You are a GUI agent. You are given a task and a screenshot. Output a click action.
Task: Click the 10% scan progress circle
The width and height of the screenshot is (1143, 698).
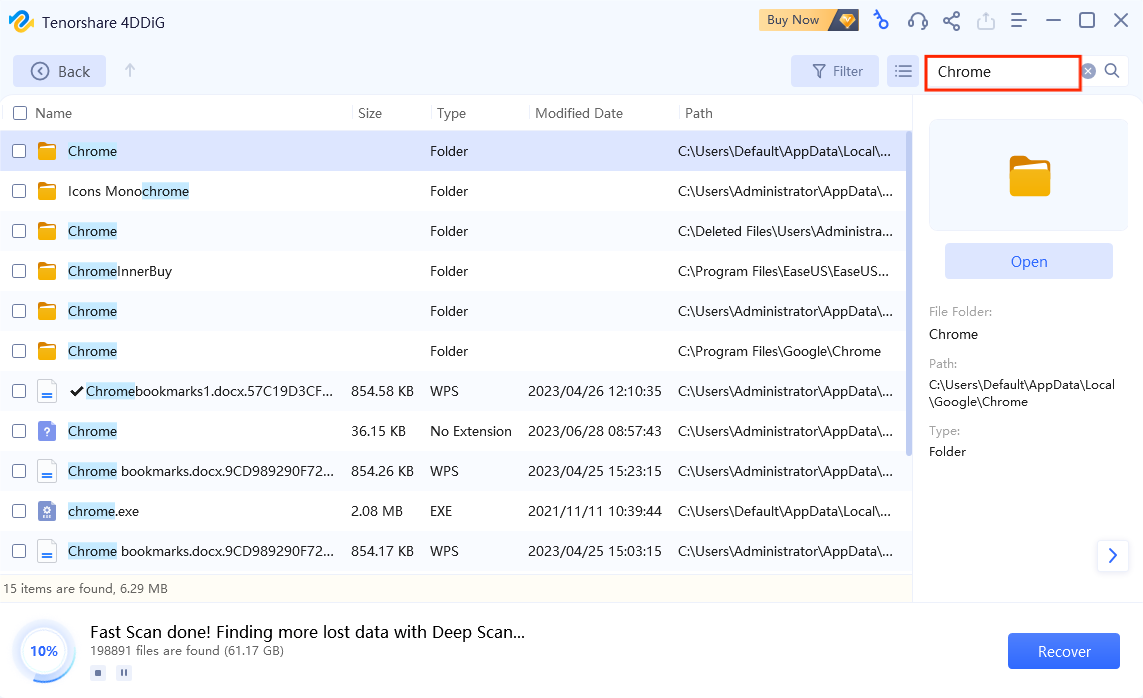pos(44,651)
